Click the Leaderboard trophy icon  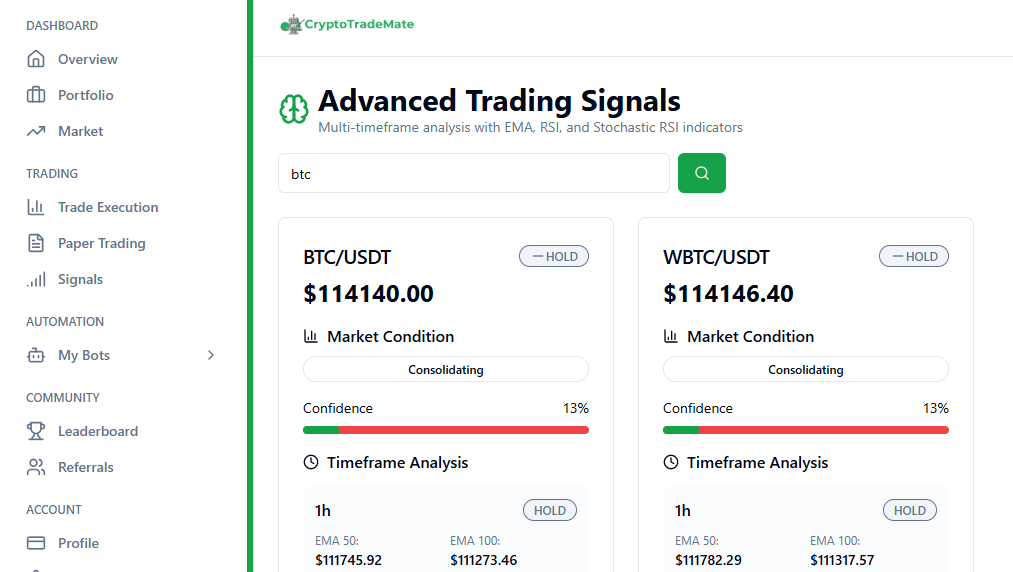click(36, 431)
